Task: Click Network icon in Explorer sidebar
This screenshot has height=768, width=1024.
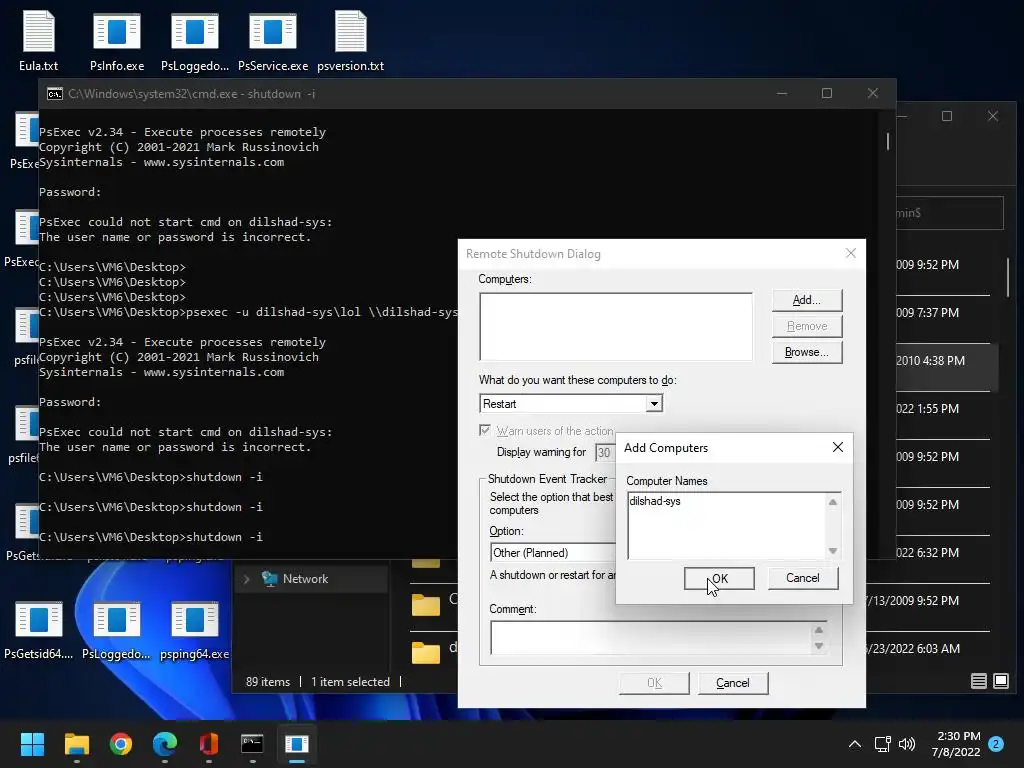Action: click(270, 579)
